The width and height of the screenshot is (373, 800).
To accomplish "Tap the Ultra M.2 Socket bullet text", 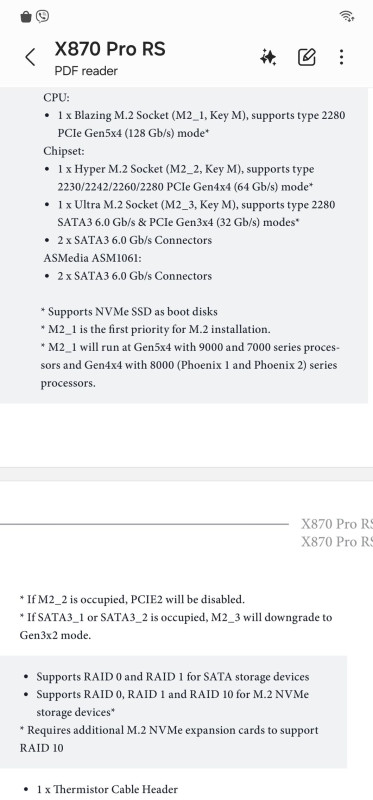I will 196,213.
